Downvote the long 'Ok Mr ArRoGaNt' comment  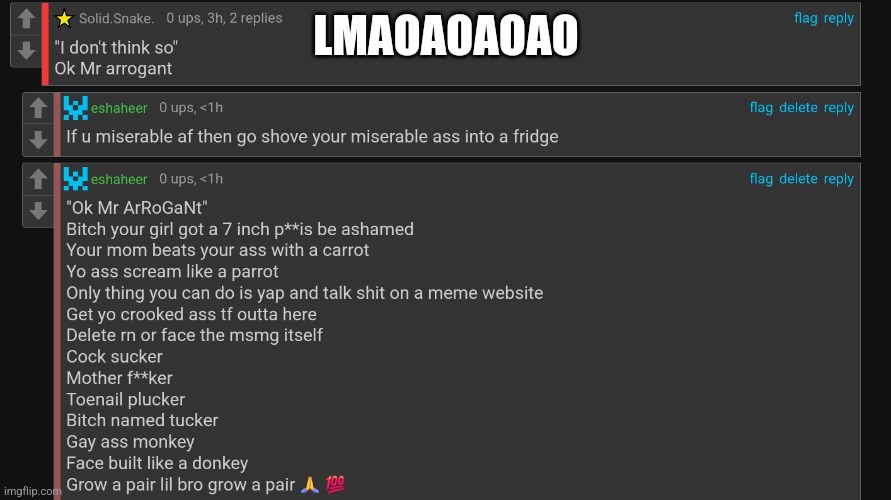pyautogui.click(x=38, y=210)
